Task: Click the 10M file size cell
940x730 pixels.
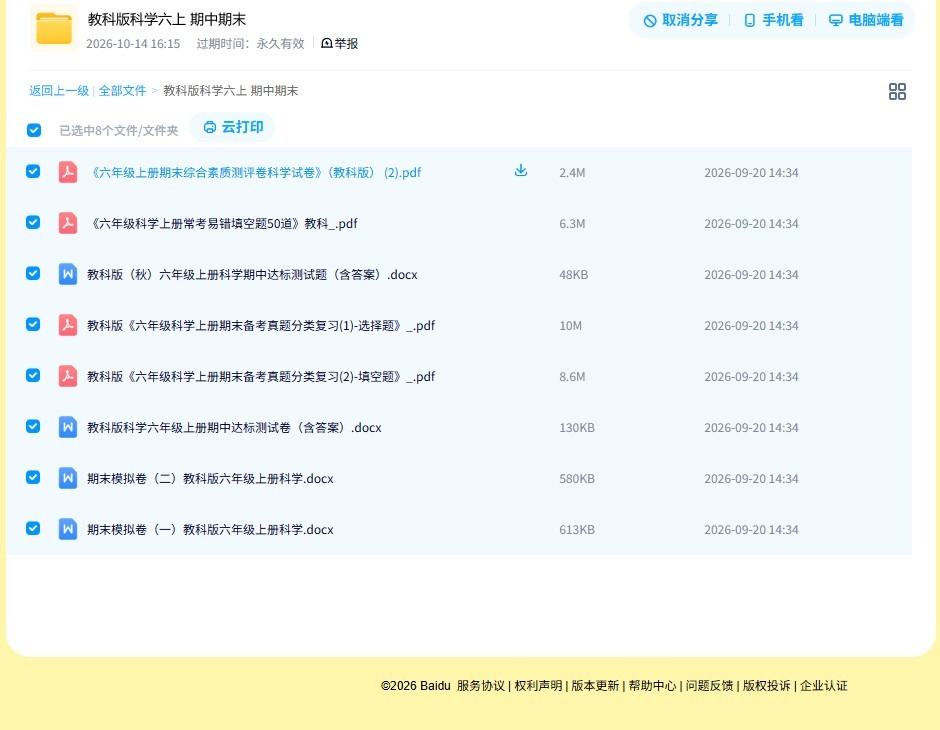Action: (x=570, y=325)
